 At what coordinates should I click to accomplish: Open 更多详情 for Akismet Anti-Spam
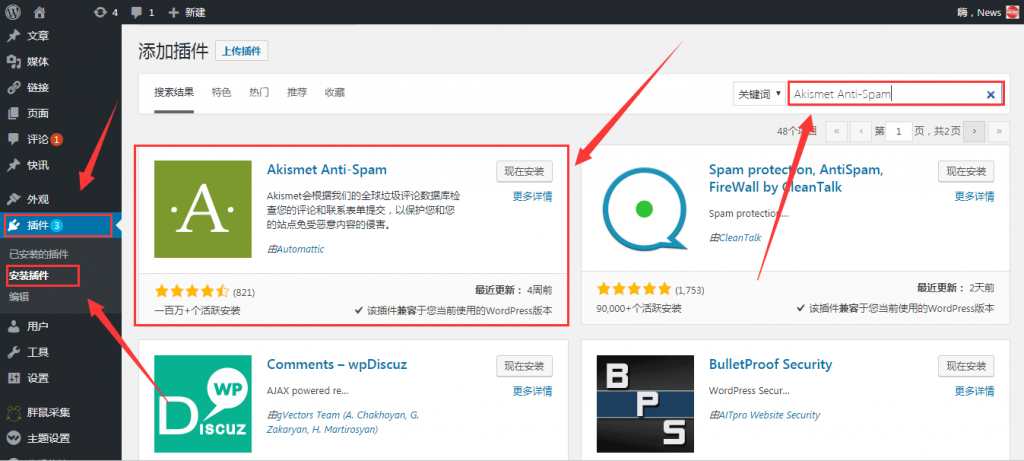point(532,196)
